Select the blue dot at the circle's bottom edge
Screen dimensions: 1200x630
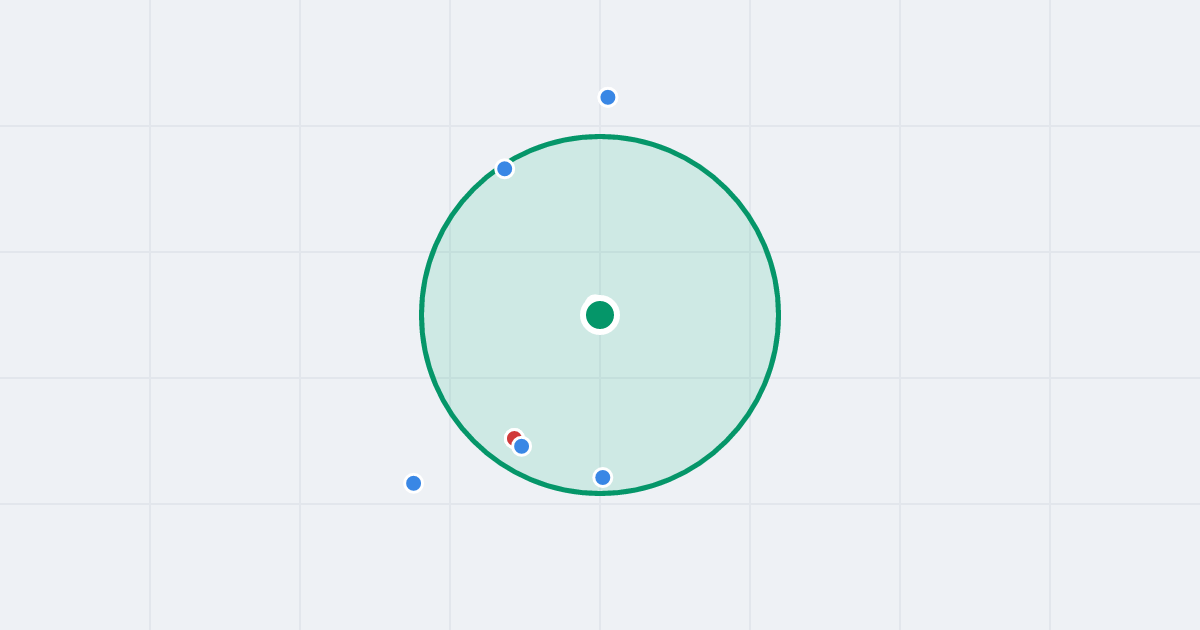603,477
